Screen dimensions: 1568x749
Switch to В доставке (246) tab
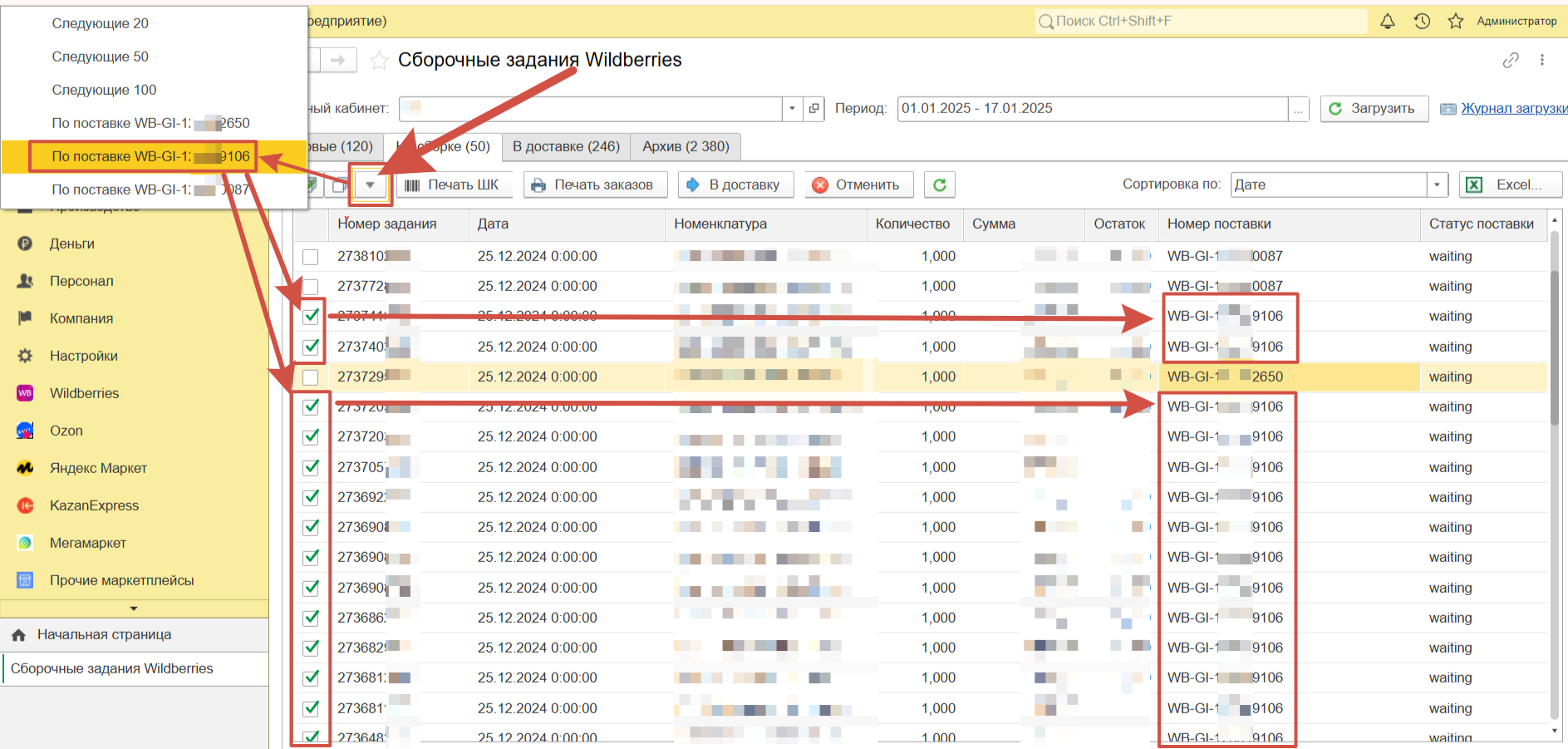566,146
